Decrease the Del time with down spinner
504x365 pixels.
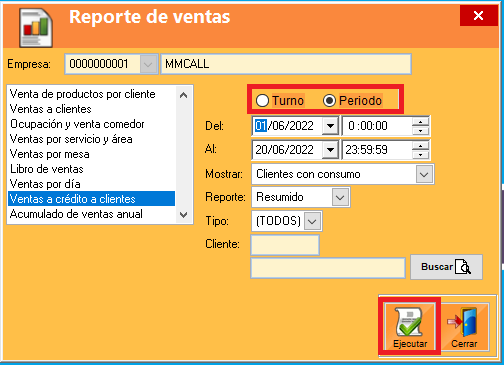click(420, 130)
